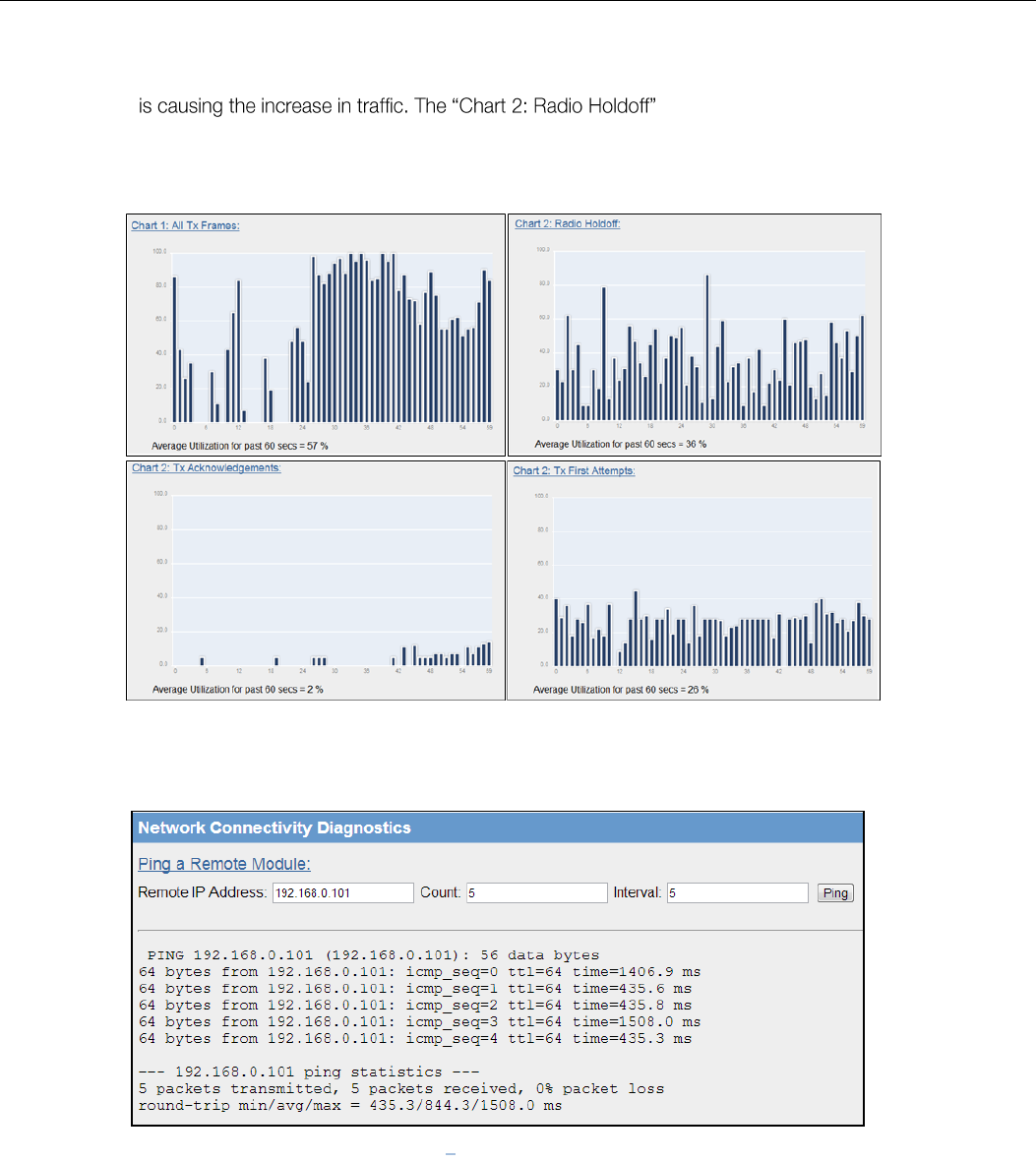Select the icmp_seq=0 time=1406.9 ms line
Viewport: 1036px width, 1163px height.
[x=420, y=972]
